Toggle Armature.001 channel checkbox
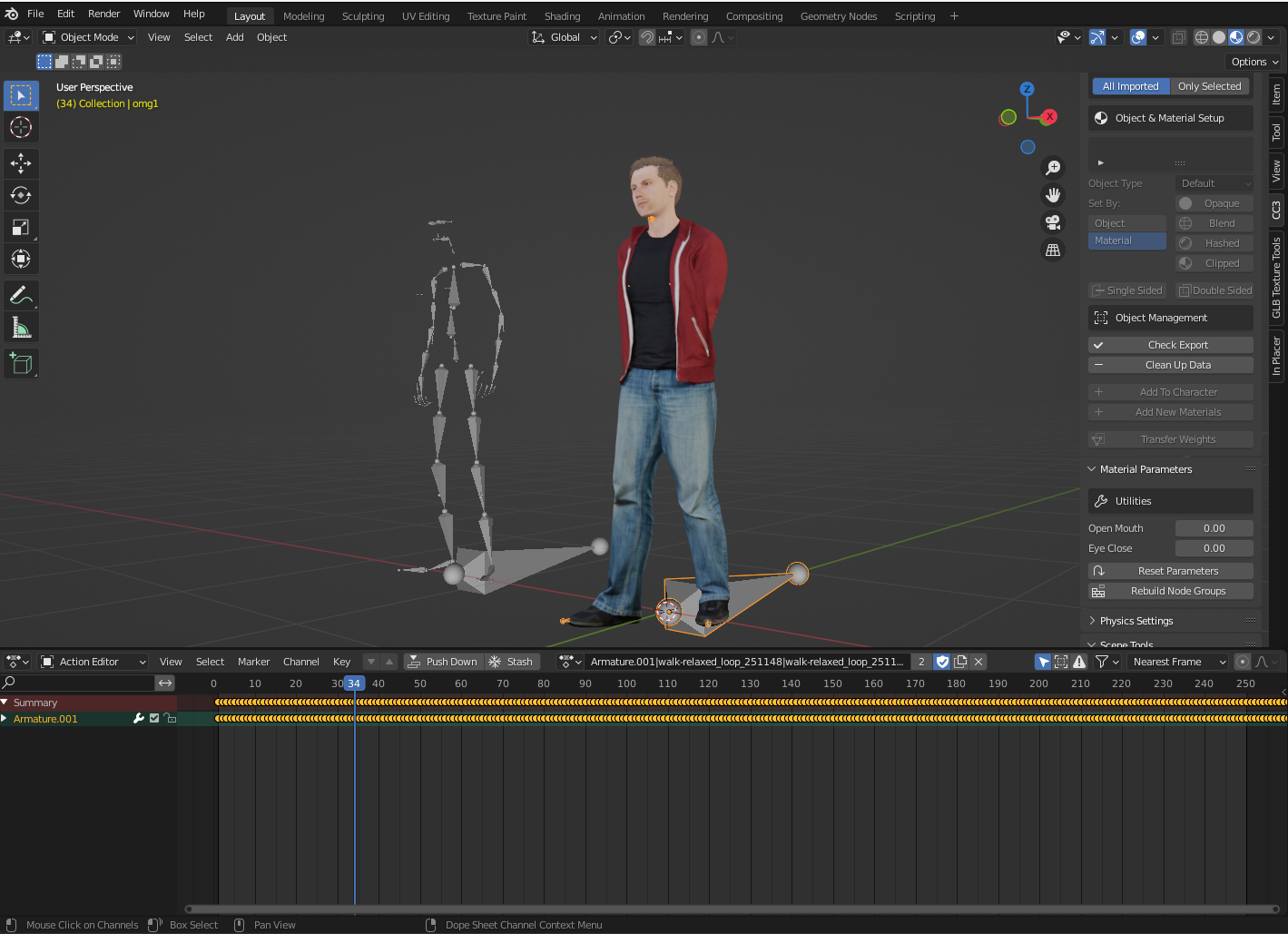Screen dimensions: 1288x934 tap(154, 718)
